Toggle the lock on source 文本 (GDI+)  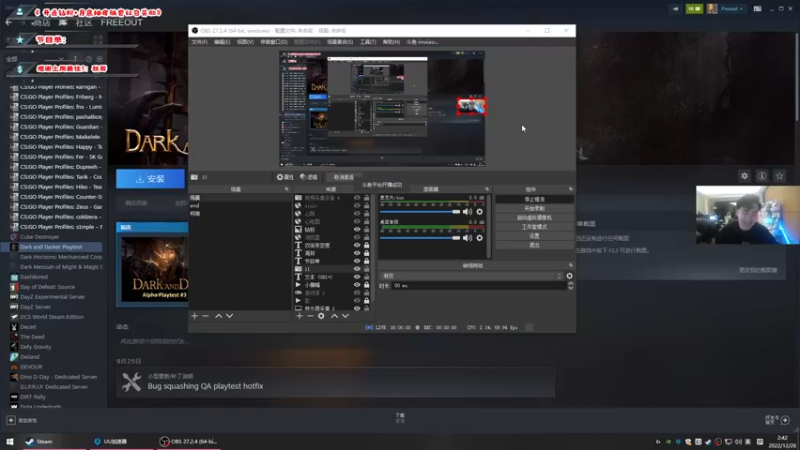[x=366, y=277]
